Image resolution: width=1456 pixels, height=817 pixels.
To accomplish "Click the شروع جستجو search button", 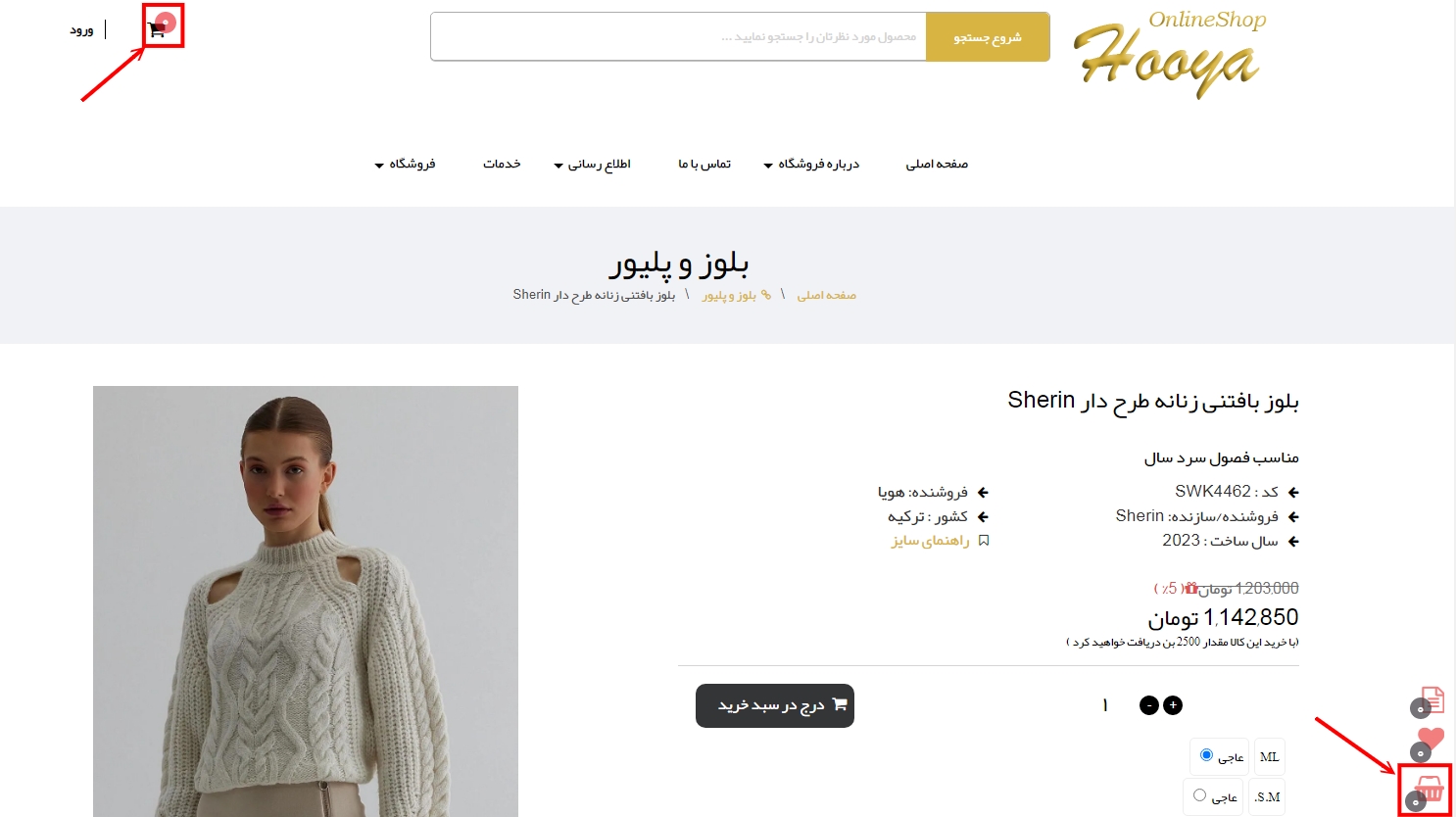I will point(988,37).
